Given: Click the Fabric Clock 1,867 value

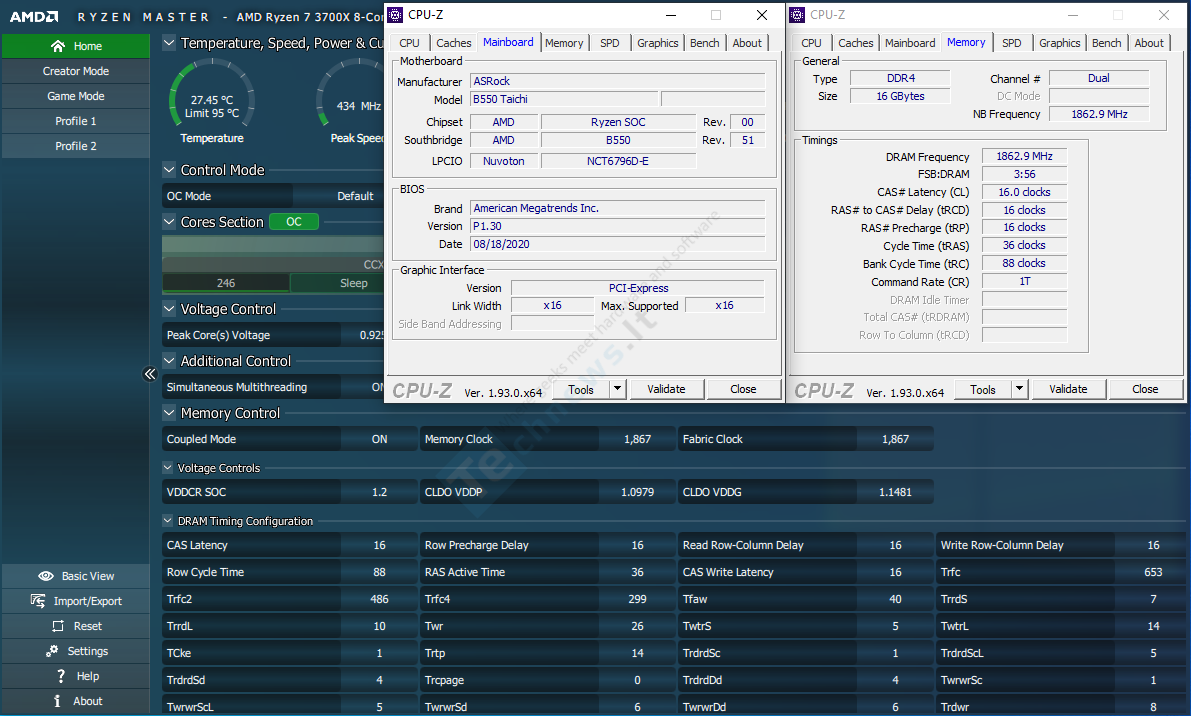Looking at the screenshot, I should [x=896, y=439].
